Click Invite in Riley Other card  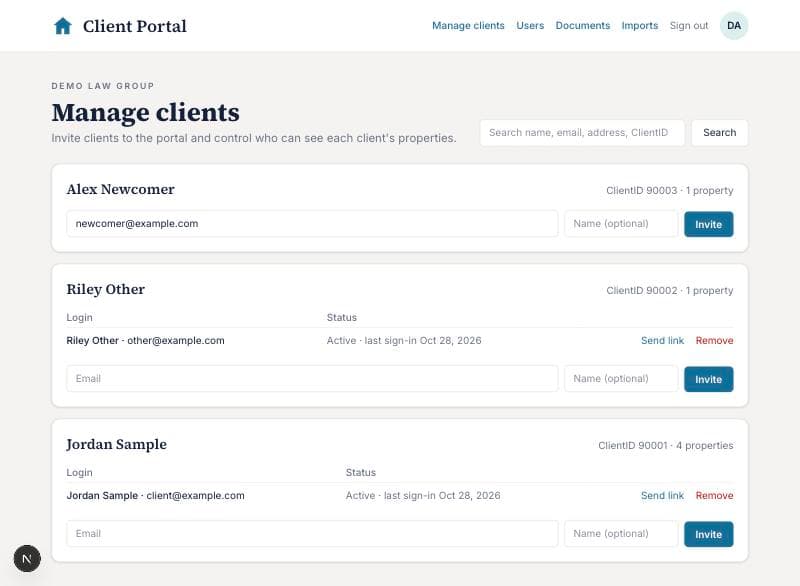tap(709, 379)
